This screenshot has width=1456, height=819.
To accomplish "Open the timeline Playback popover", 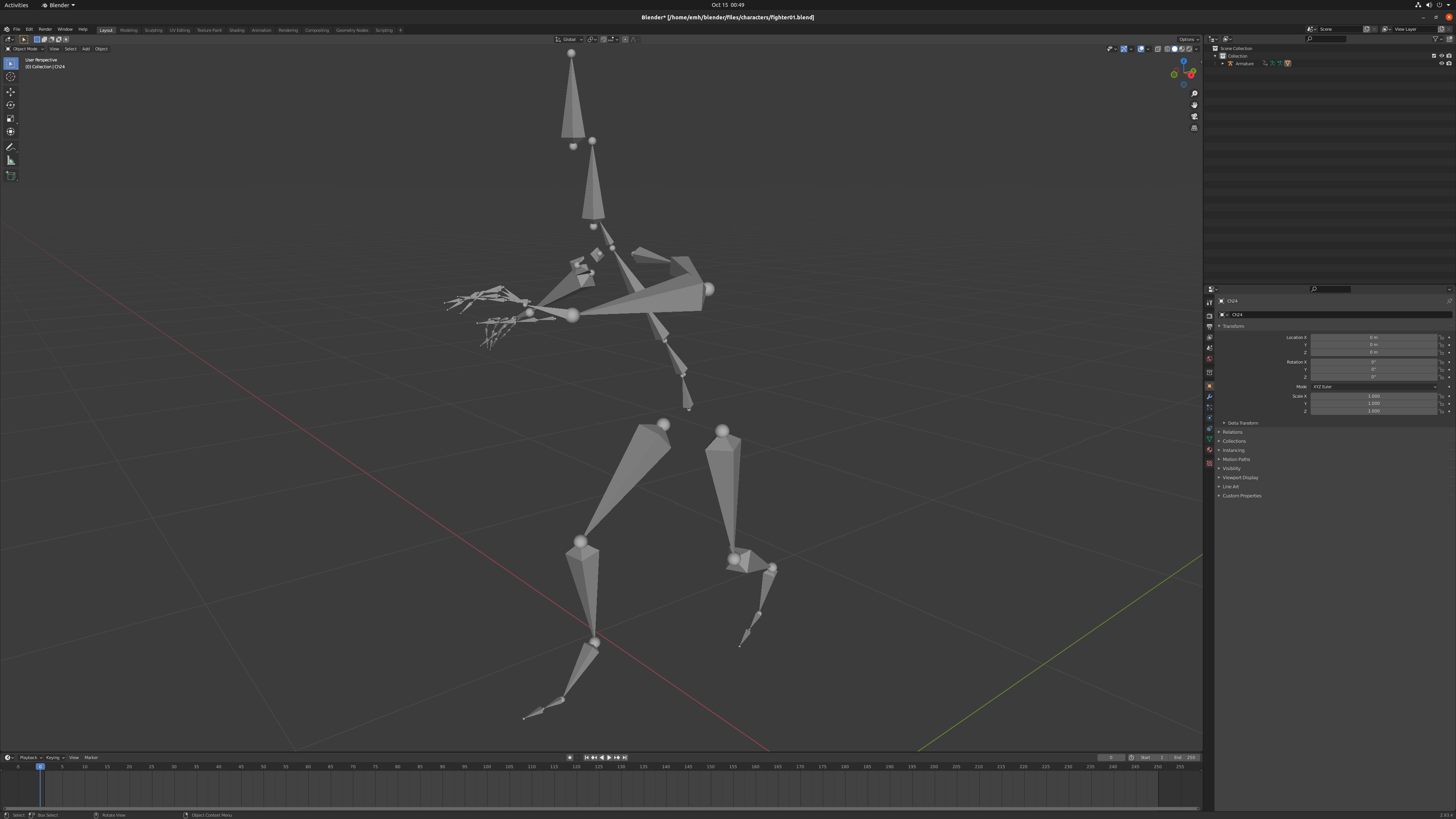I will [x=30, y=758].
